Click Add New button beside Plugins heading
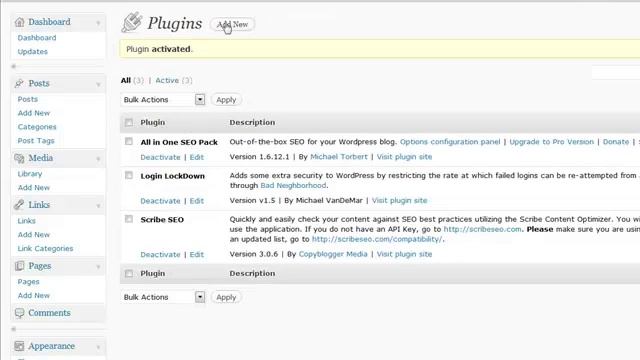 tap(232, 24)
